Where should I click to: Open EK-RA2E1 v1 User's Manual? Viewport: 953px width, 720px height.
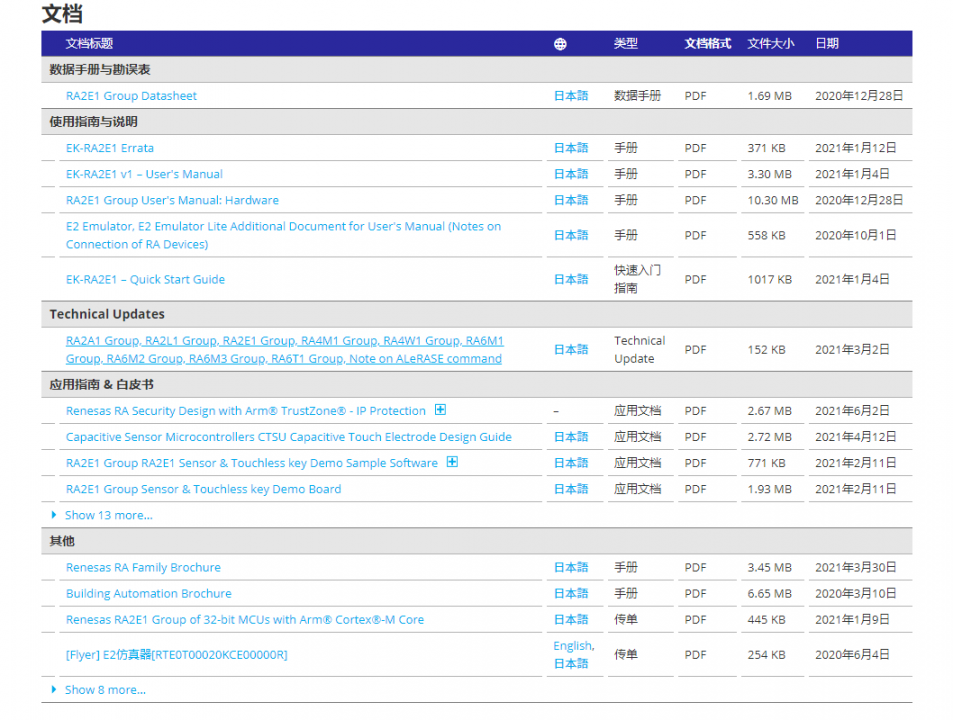click(144, 174)
